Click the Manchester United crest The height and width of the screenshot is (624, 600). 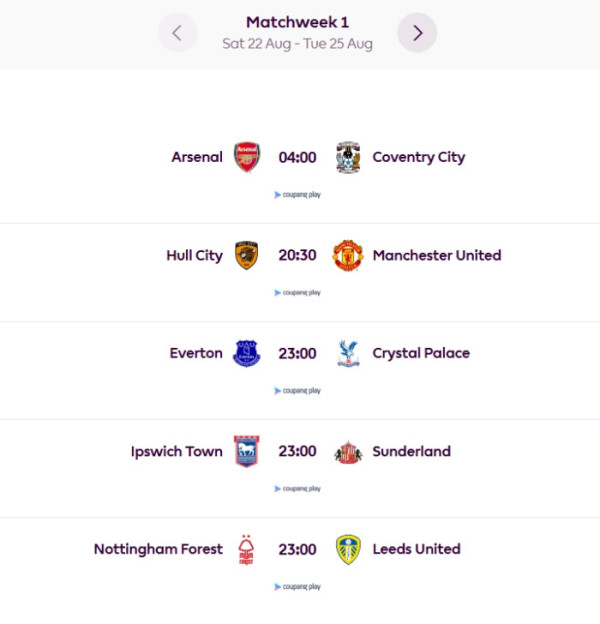coord(348,255)
